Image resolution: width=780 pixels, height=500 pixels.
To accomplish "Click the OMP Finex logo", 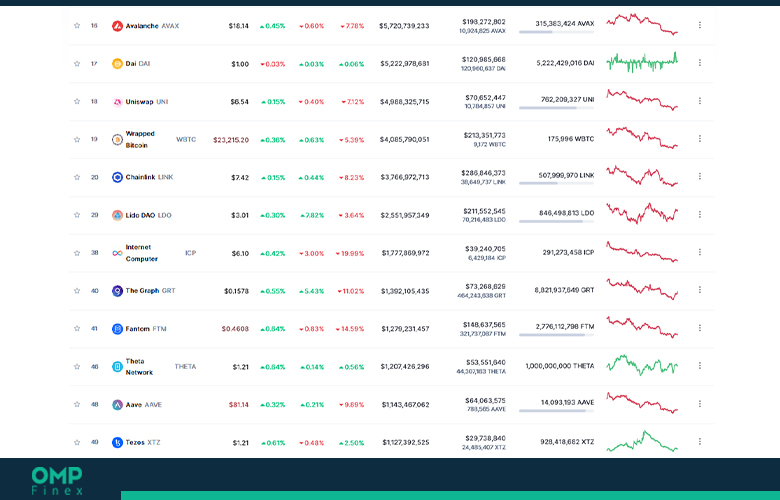I will (x=57, y=481).
